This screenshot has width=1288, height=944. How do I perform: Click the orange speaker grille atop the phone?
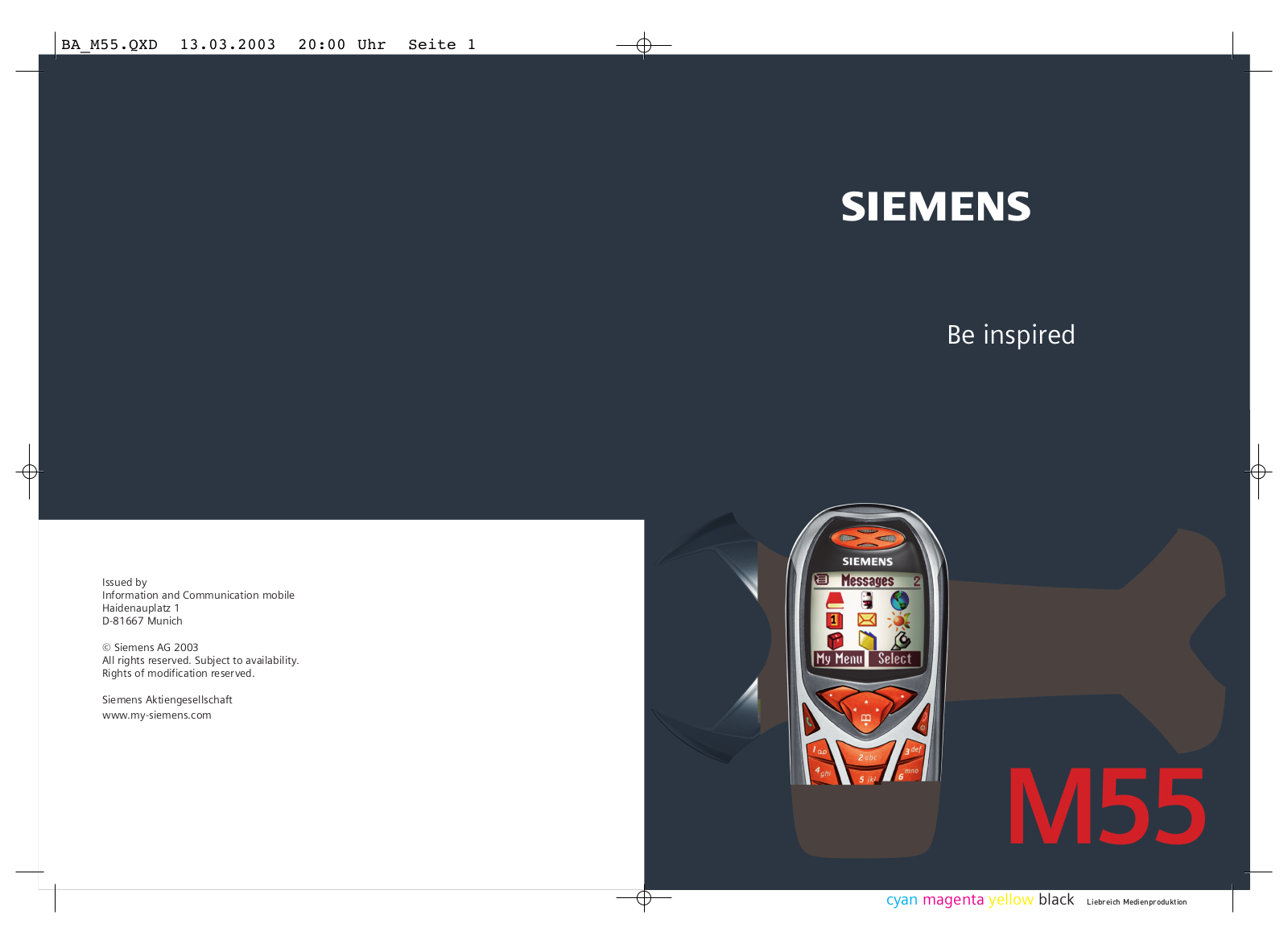866,538
